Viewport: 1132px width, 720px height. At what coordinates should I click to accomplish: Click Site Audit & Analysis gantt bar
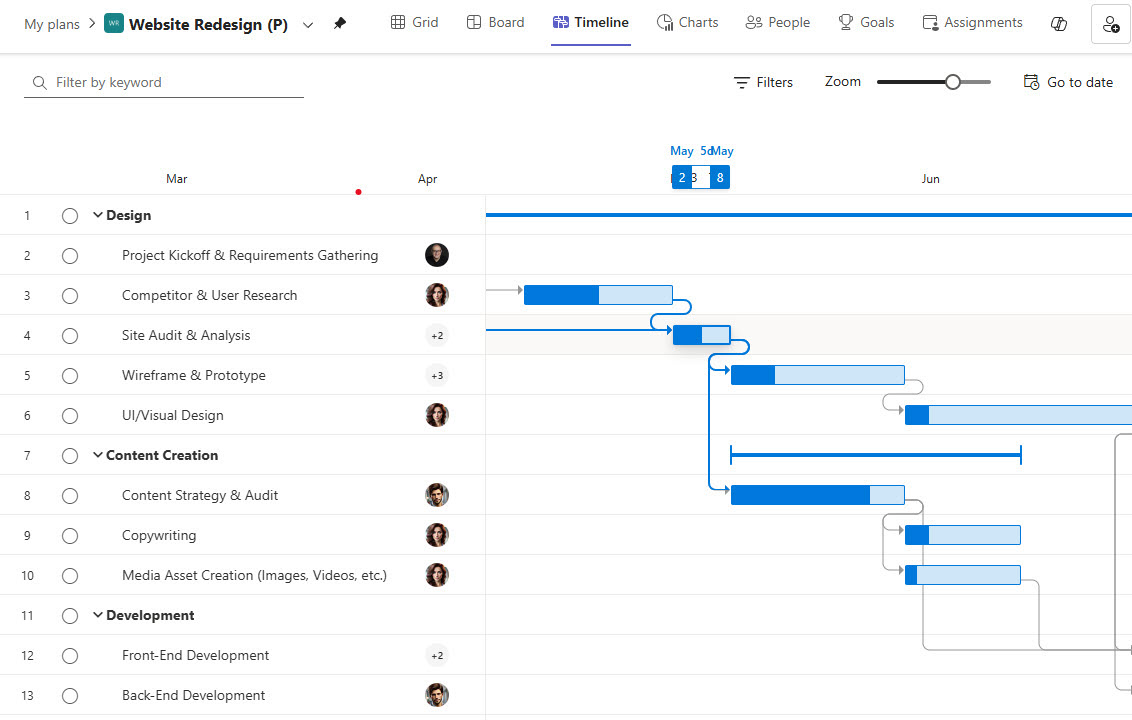point(702,335)
